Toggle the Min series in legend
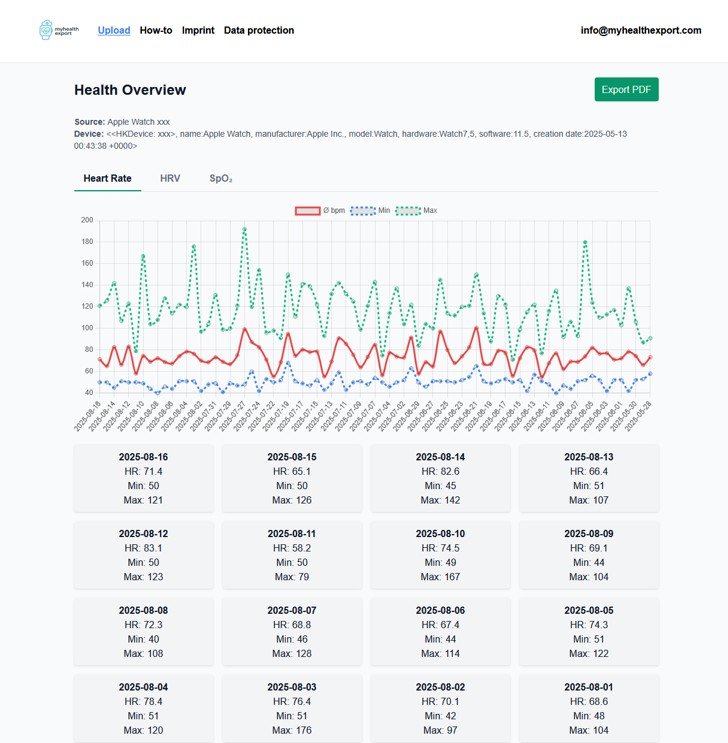Viewport: 728px width, 743px height. tap(384, 211)
